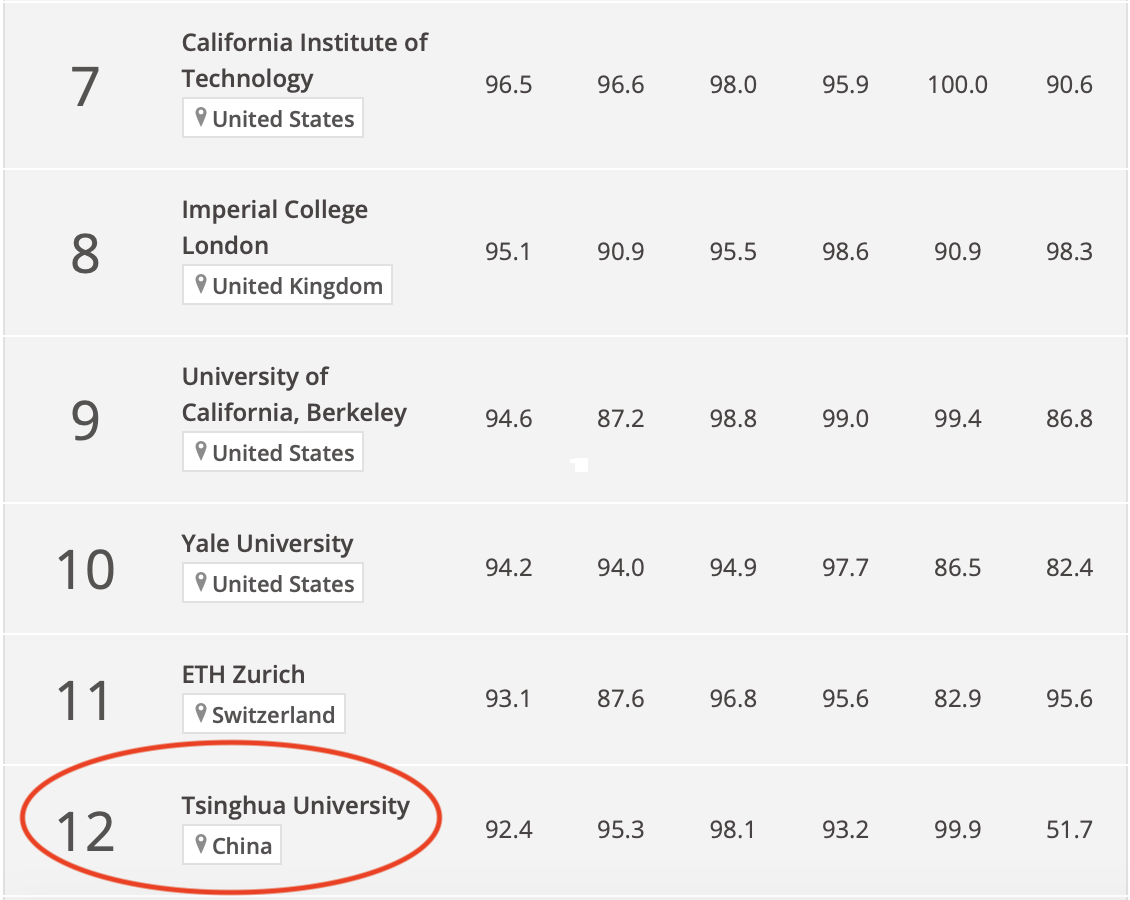
Task: Click the pin icon in Berkeley's United States tag
Action: click(x=201, y=451)
